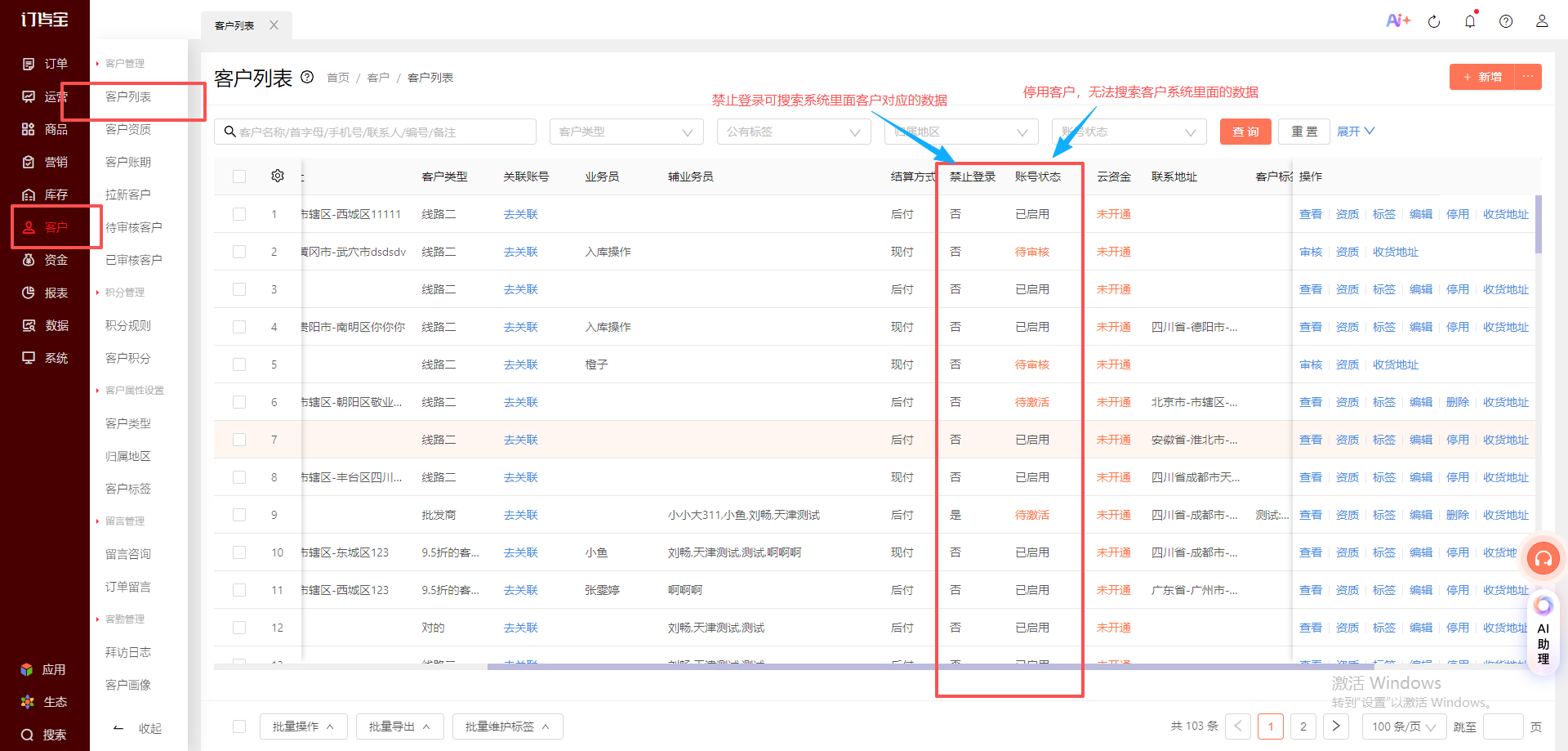Focus the customer name search field
This screenshot has height=751, width=1568.
(x=376, y=132)
